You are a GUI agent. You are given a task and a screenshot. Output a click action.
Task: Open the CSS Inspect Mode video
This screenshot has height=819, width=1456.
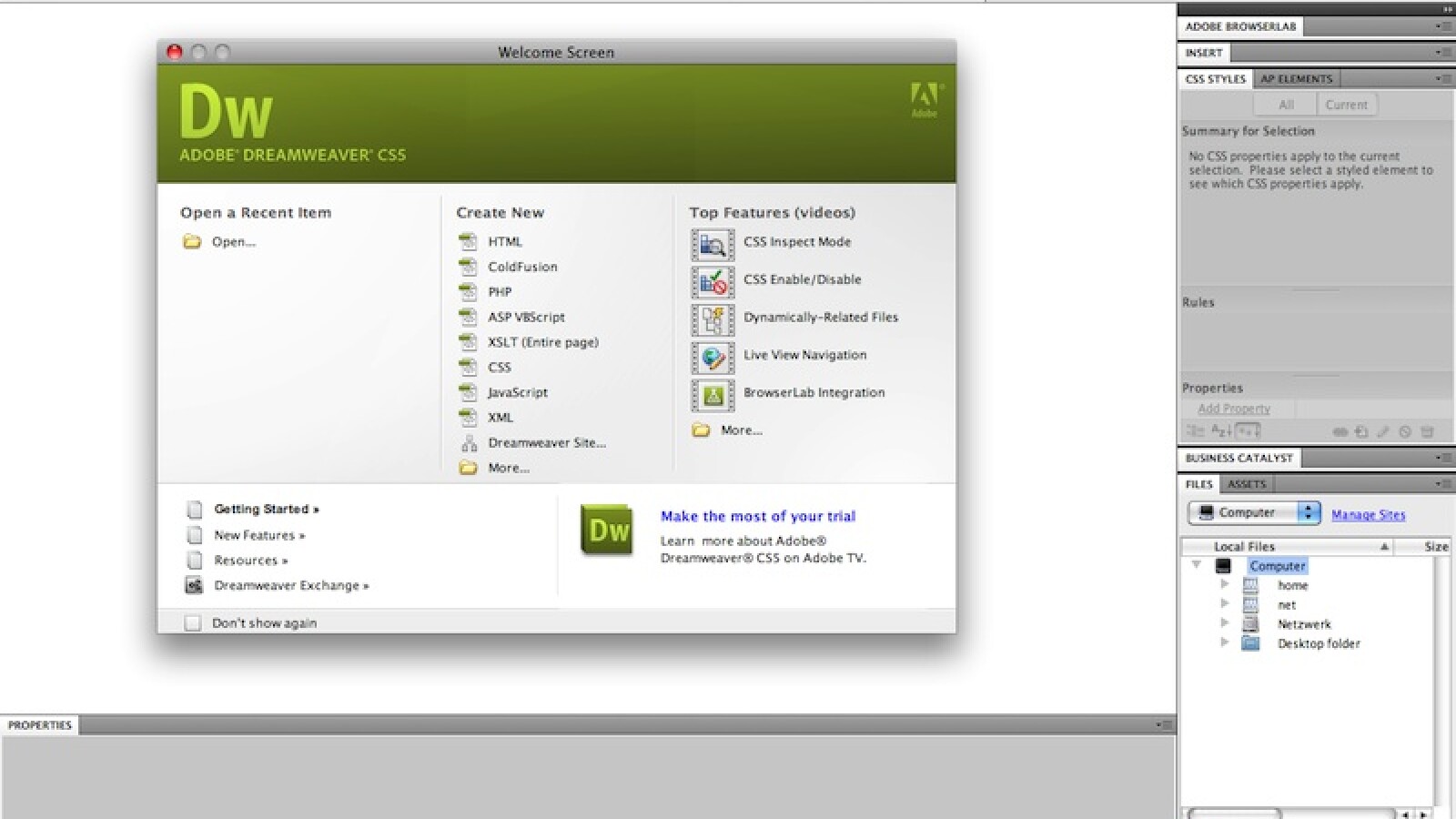(797, 242)
